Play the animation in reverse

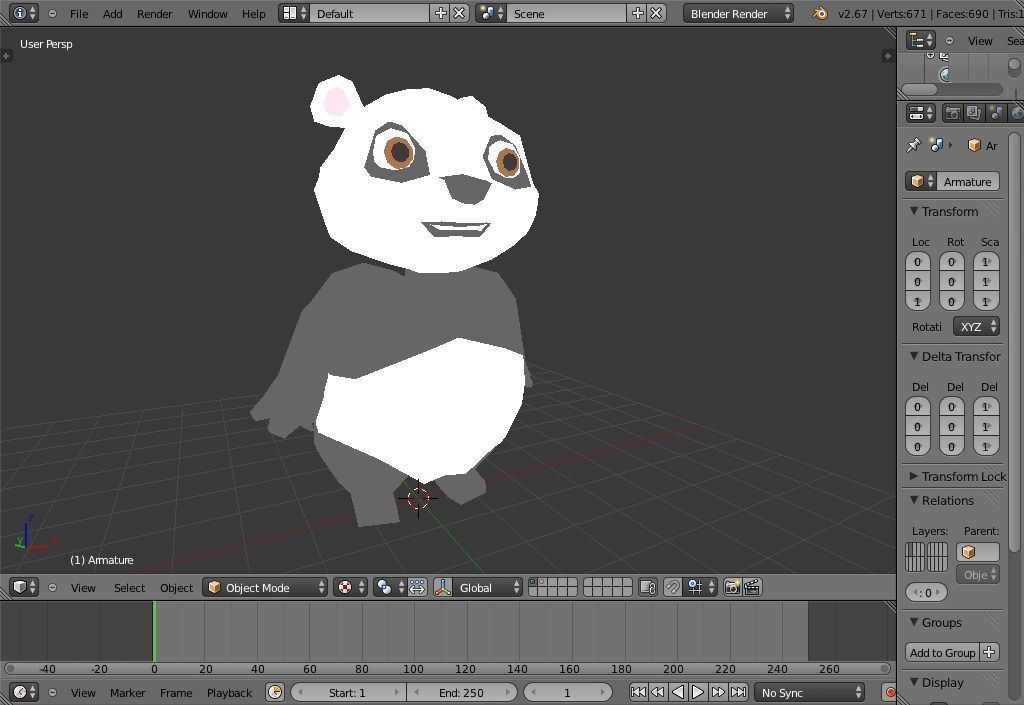[678, 692]
